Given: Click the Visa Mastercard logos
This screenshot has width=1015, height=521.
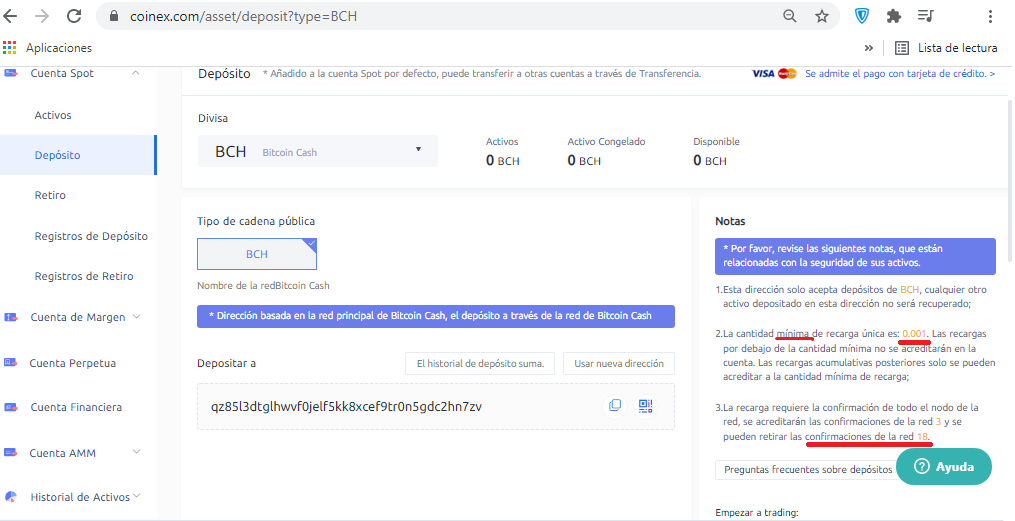Looking at the screenshot, I should pos(774,74).
